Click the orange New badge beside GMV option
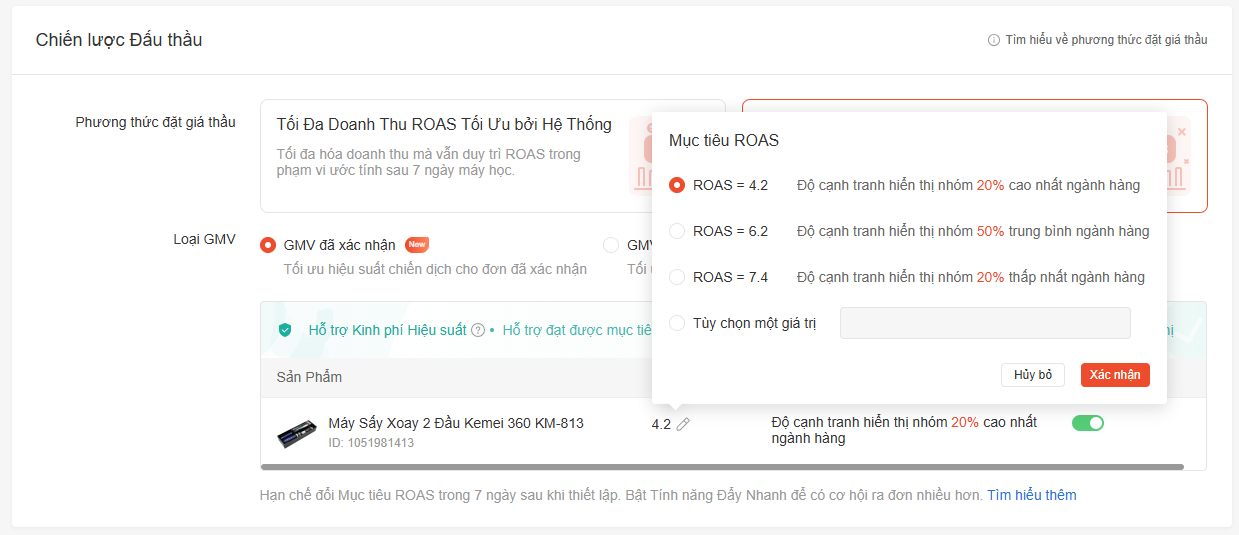The width and height of the screenshot is (1239, 535). tap(417, 245)
